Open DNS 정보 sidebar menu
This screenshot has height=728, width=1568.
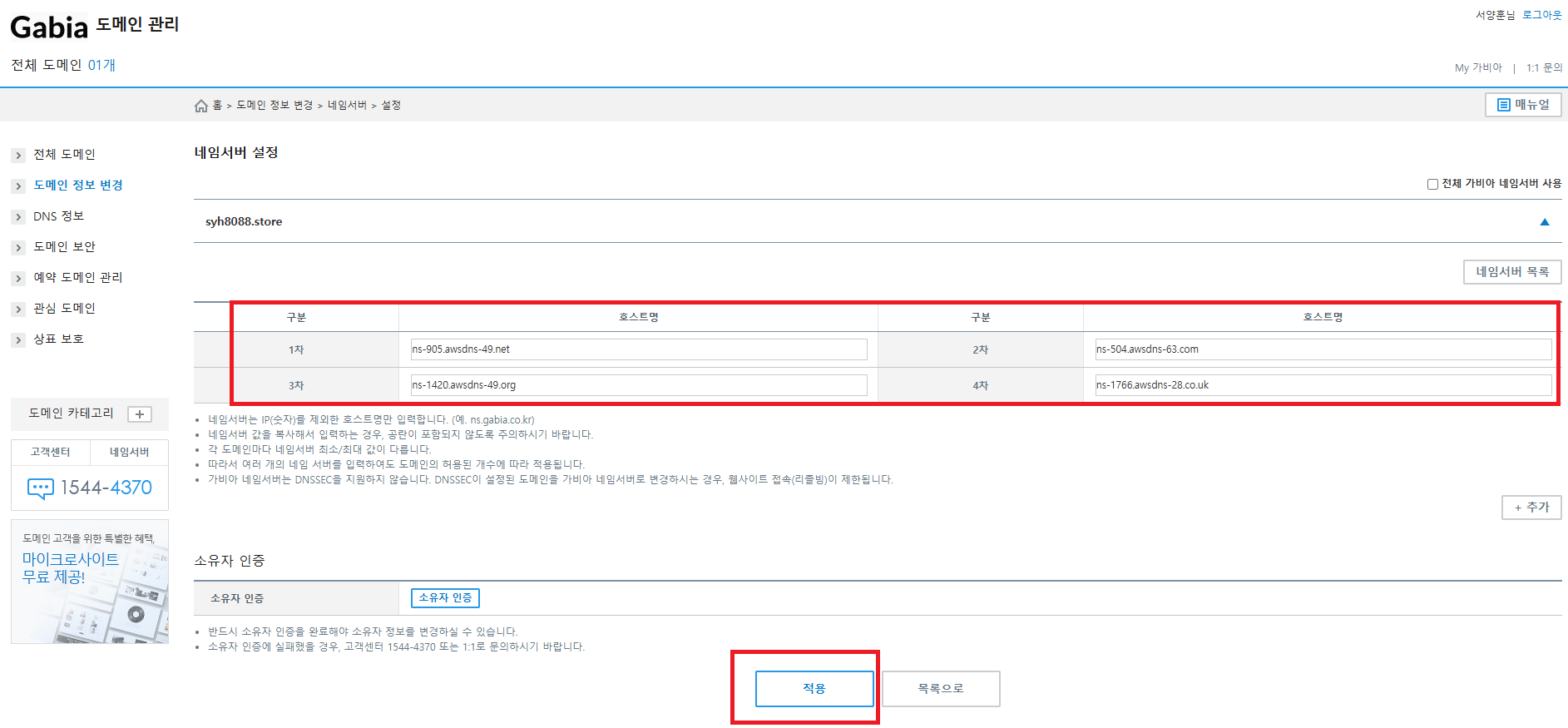58,216
